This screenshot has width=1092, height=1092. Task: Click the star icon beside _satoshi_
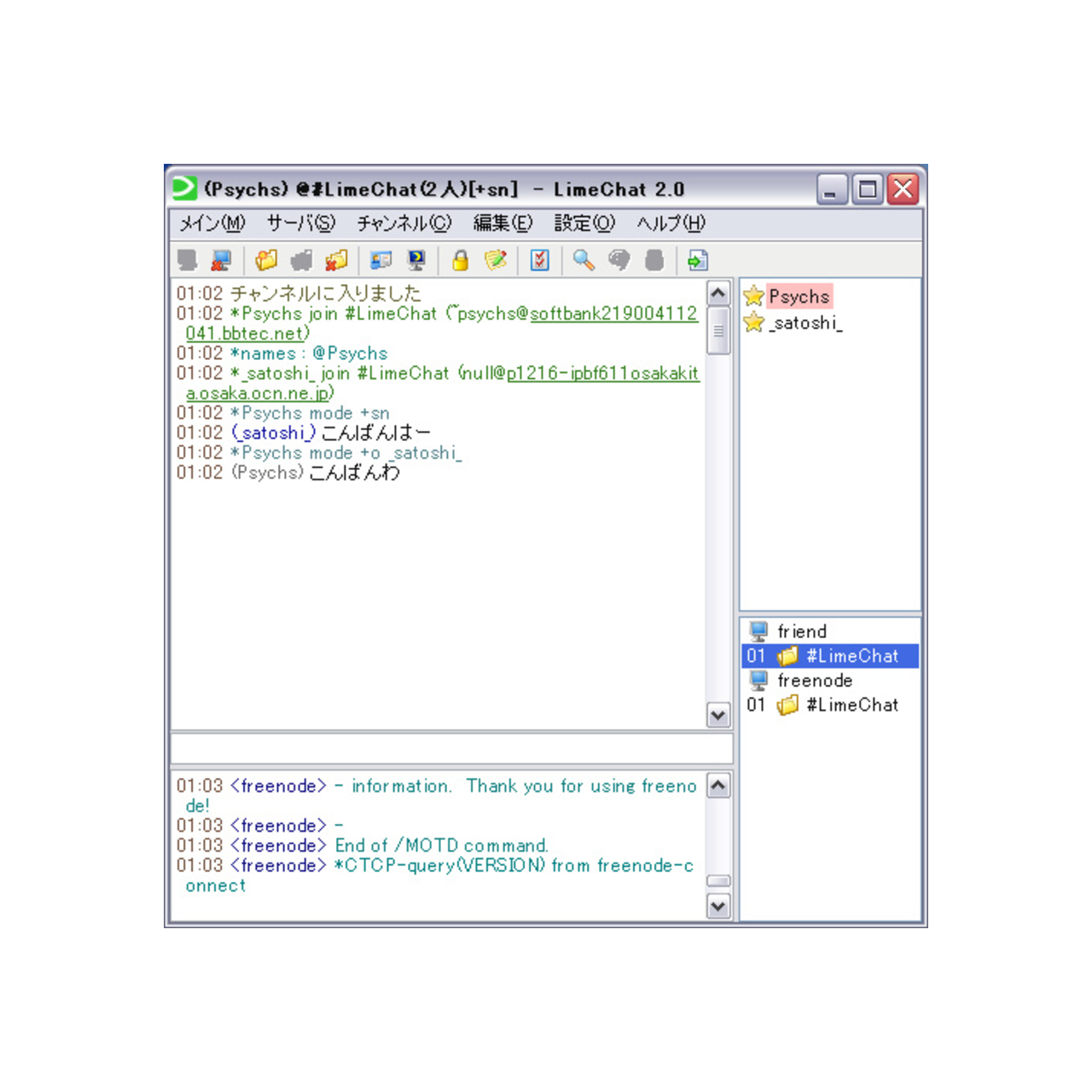pyautogui.click(x=753, y=322)
